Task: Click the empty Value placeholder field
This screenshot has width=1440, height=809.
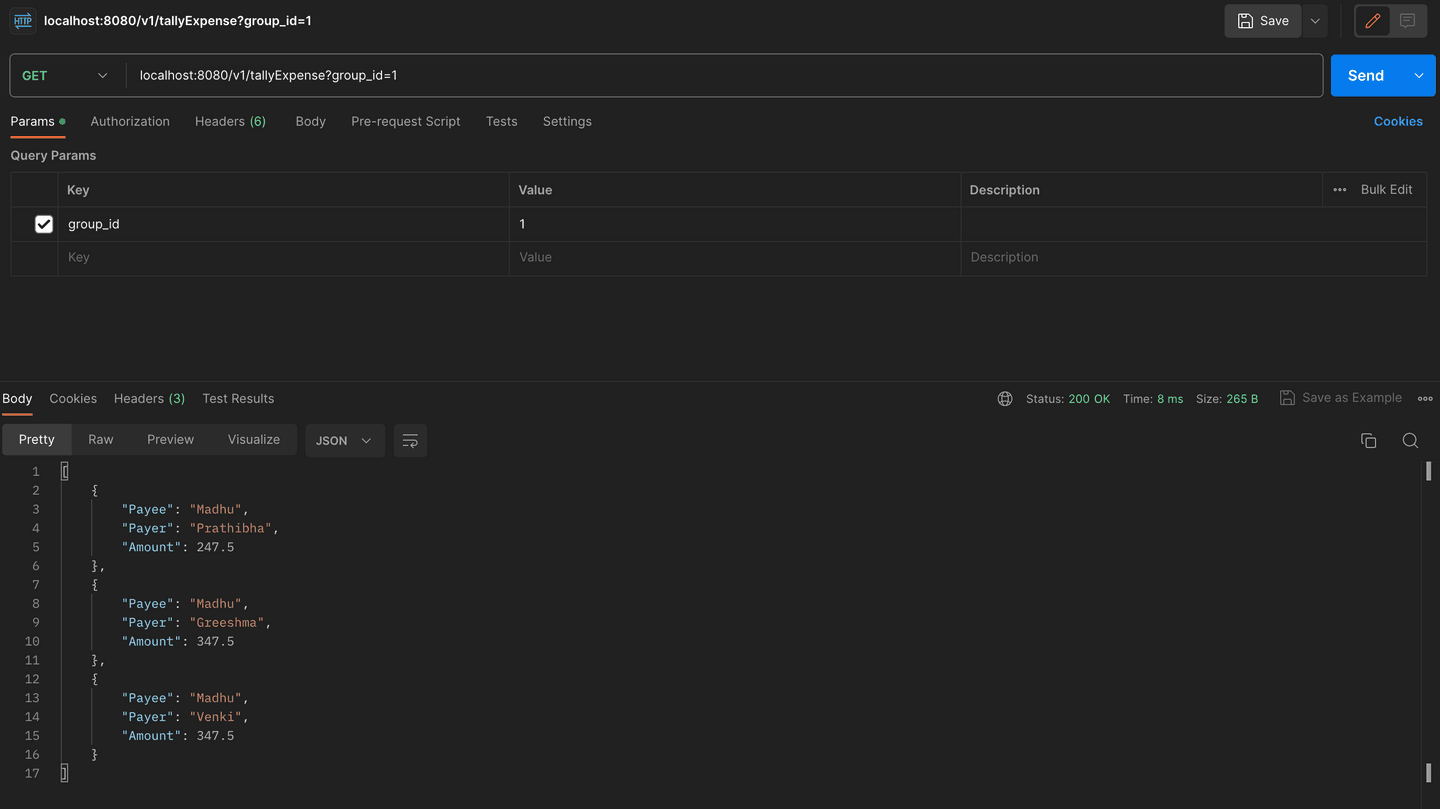Action: [x=734, y=258]
